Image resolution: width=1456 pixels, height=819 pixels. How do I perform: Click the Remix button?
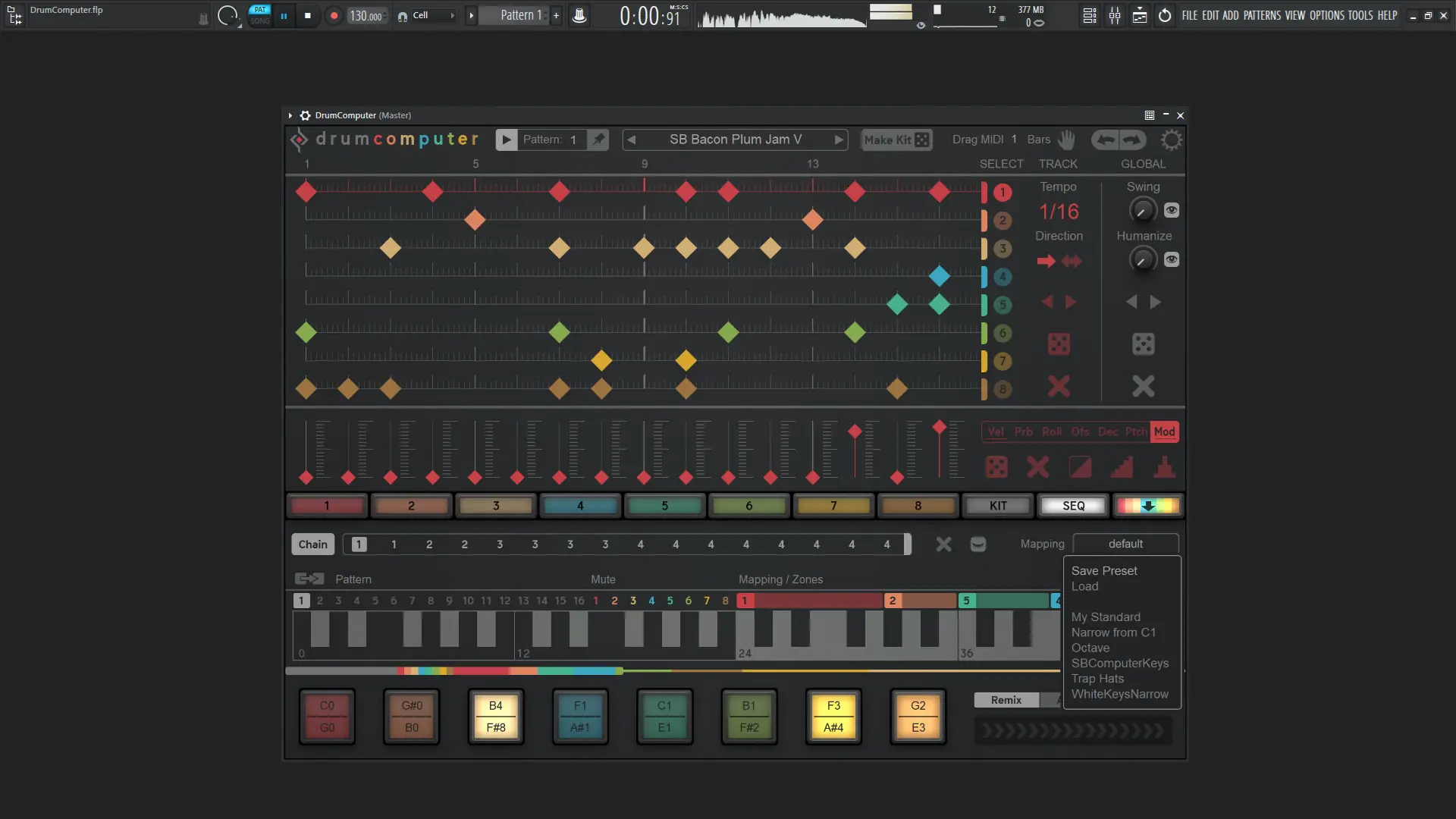point(1006,700)
